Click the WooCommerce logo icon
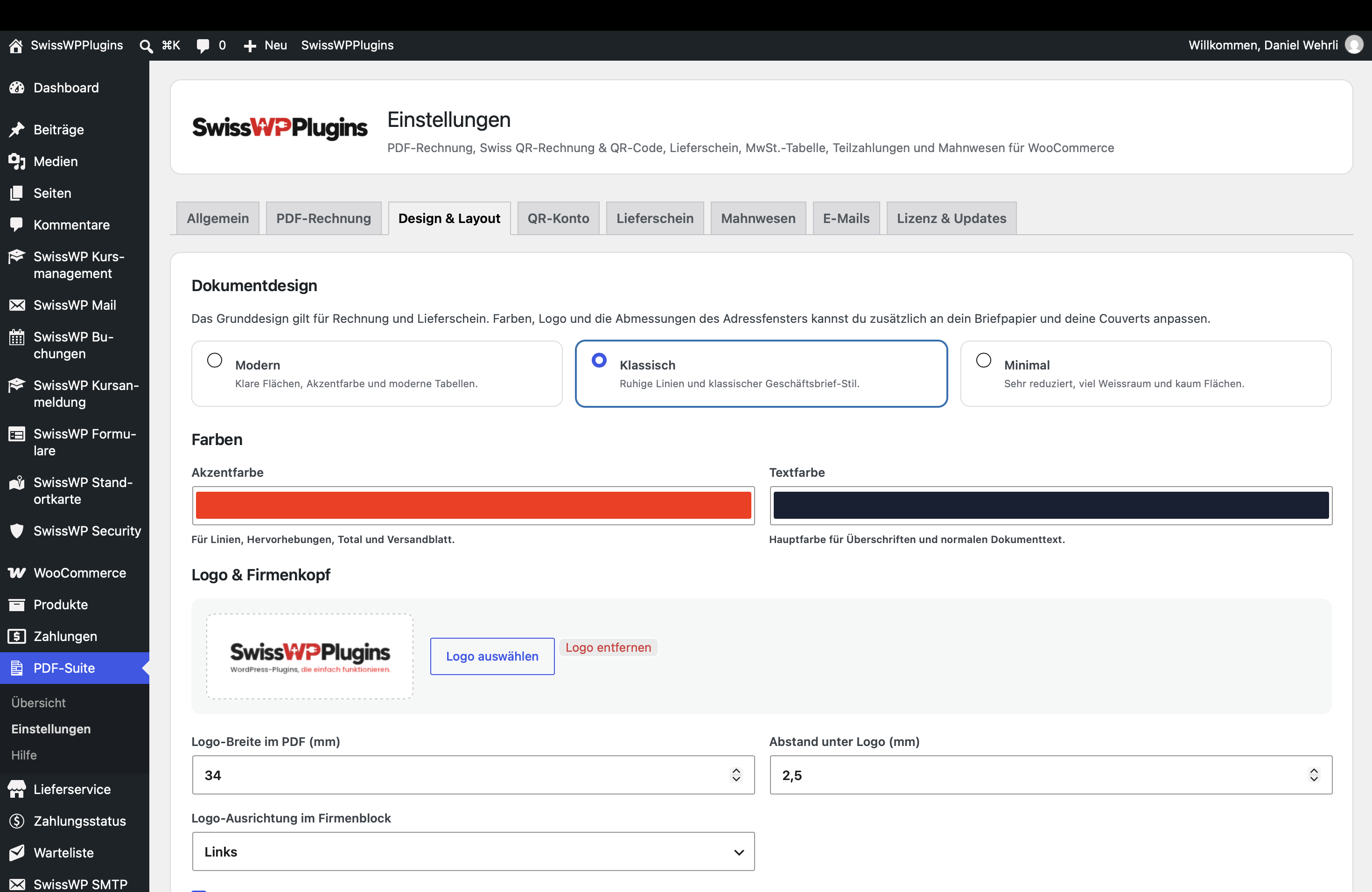 (x=17, y=573)
